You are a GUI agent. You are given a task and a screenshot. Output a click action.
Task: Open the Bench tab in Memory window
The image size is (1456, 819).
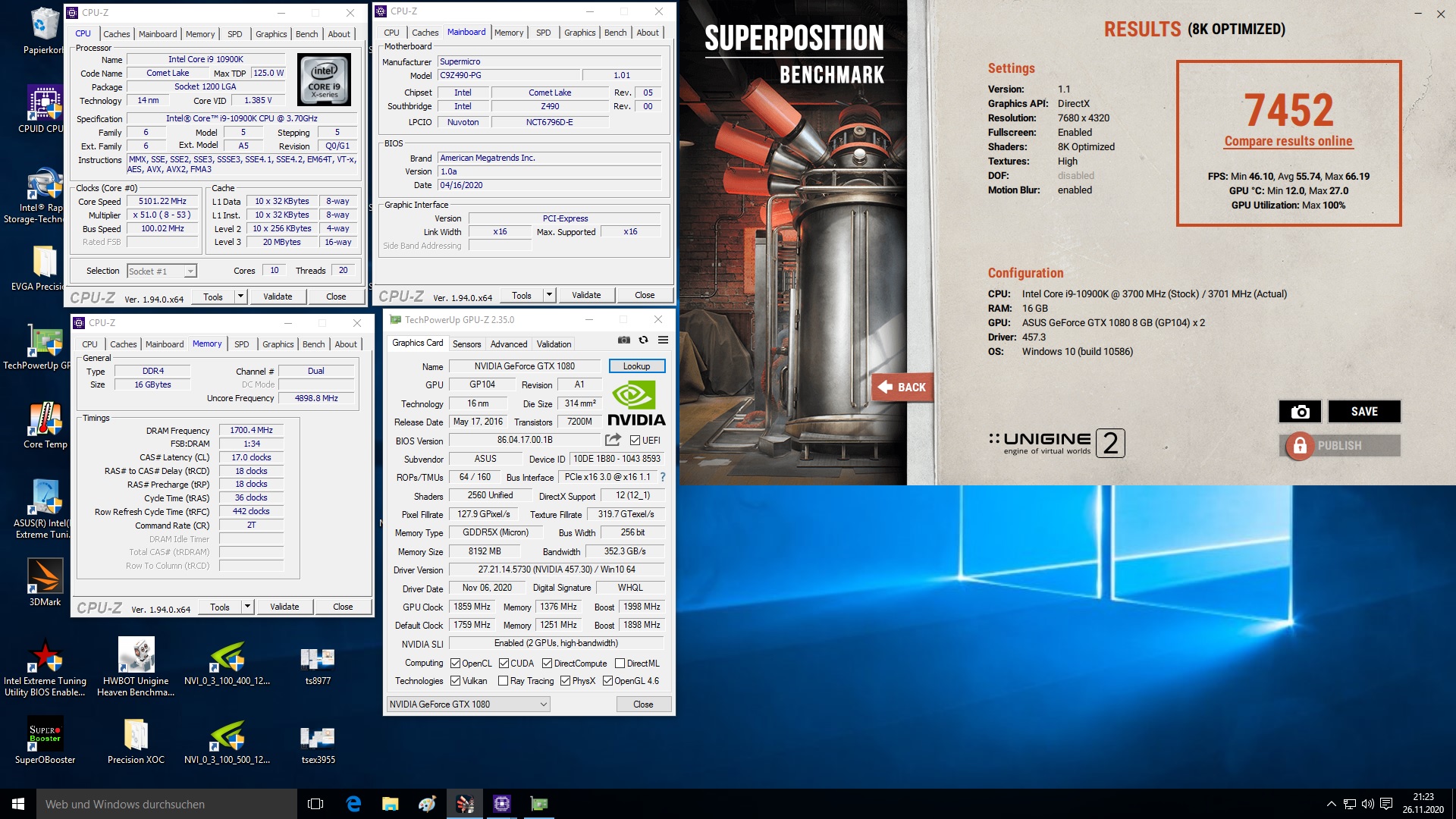313,344
